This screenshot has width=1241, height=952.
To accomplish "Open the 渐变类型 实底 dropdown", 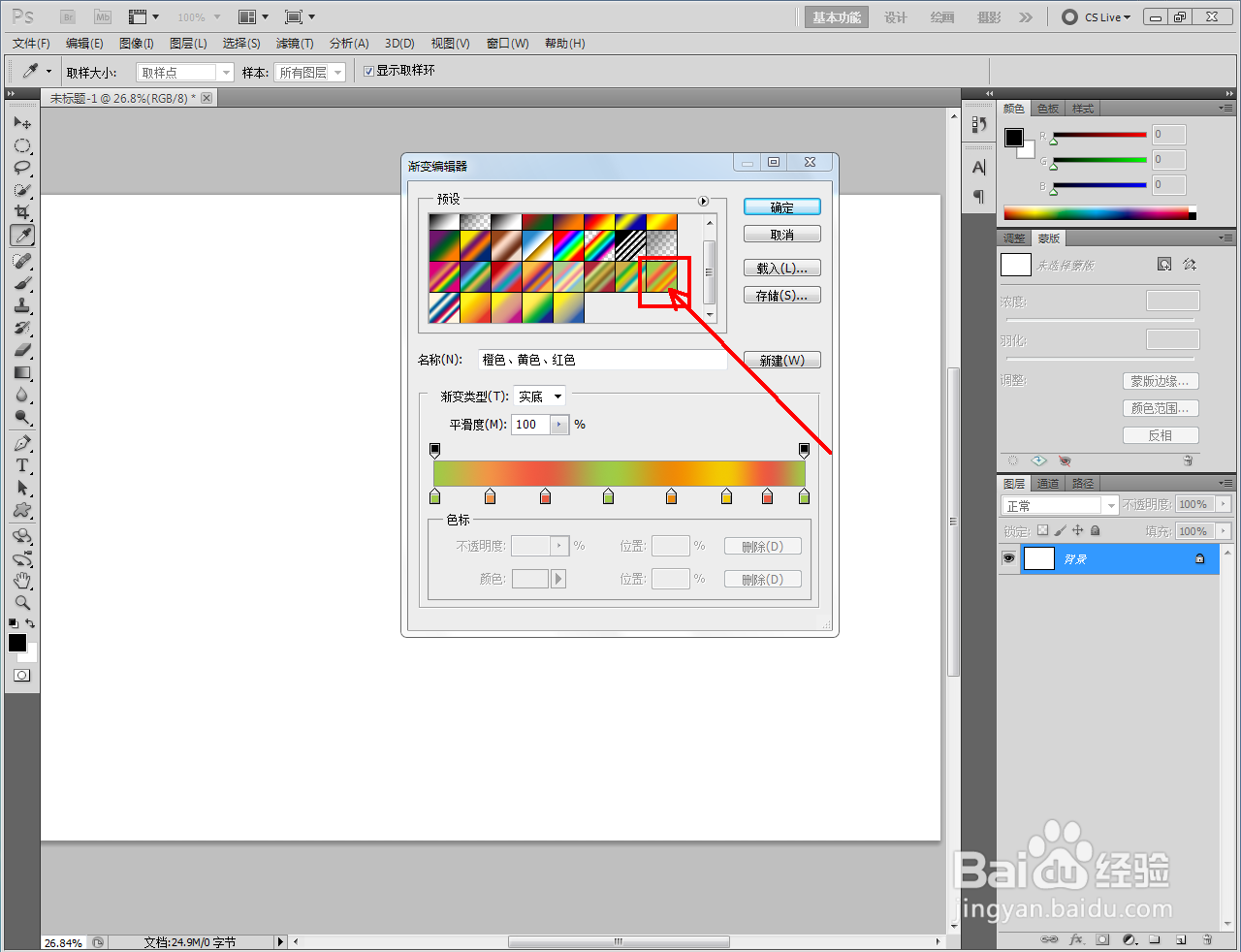I will click(540, 397).
